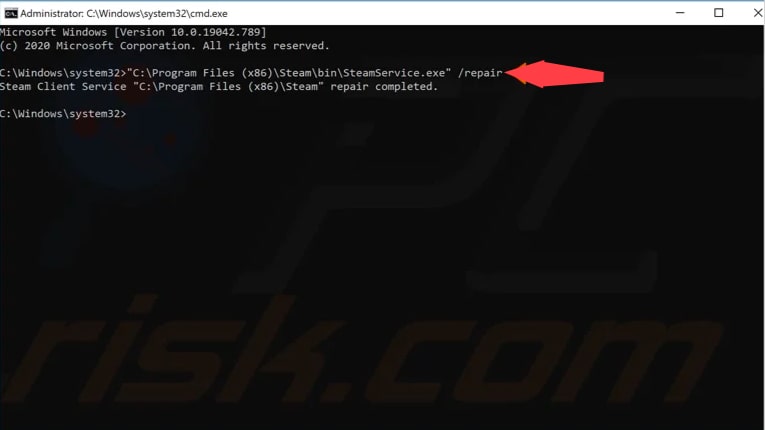Click the red arrow annotation
Screen dimensions: 765x430
click(x=554, y=74)
